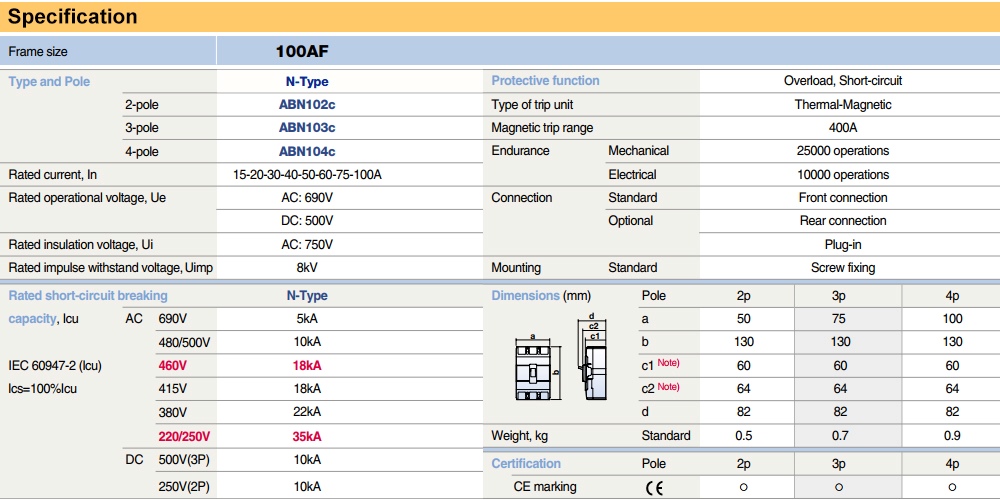Click the 415V voltage label
The image size is (1000, 500).
pyautogui.click(x=173, y=388)
